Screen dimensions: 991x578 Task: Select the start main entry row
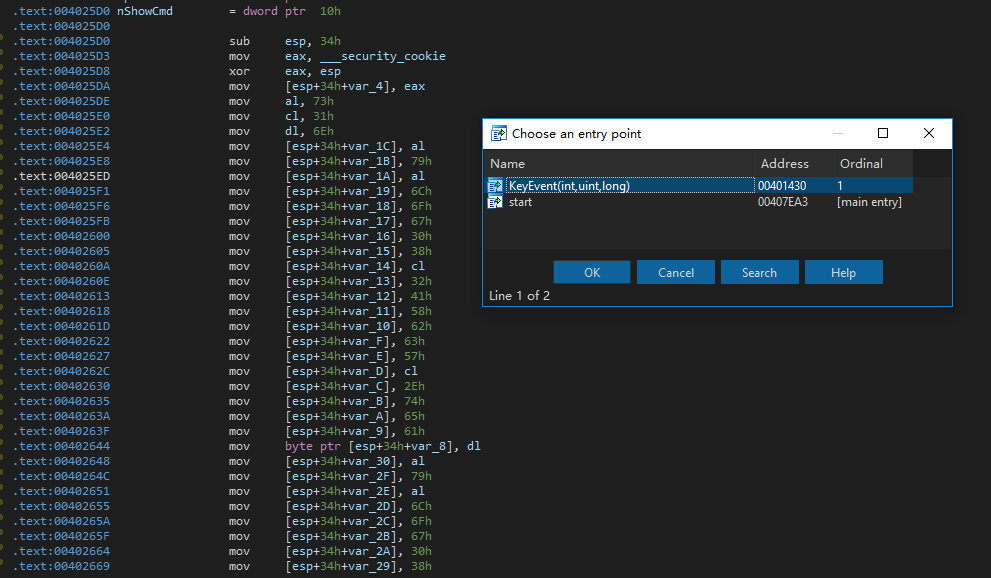pos(698,202)
